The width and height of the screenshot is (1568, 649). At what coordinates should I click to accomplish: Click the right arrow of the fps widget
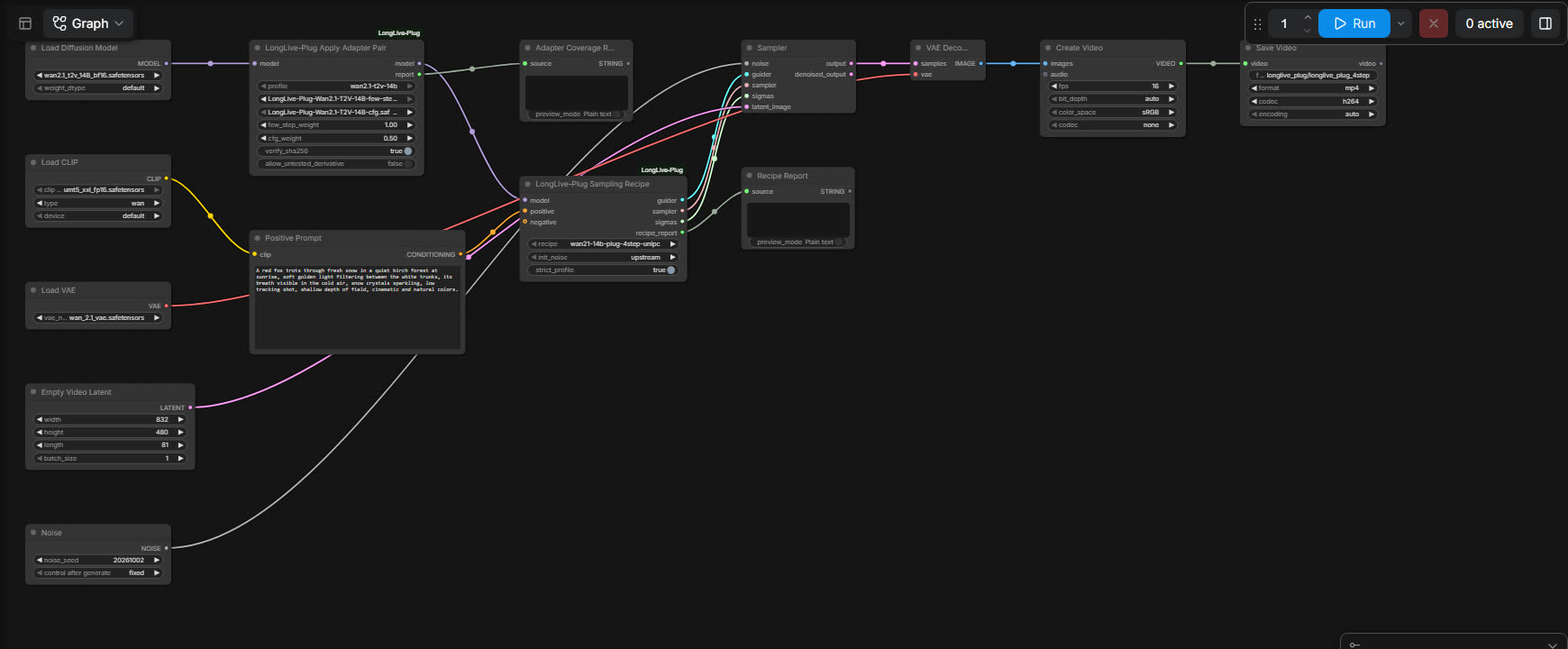(x=1171, y=87)
